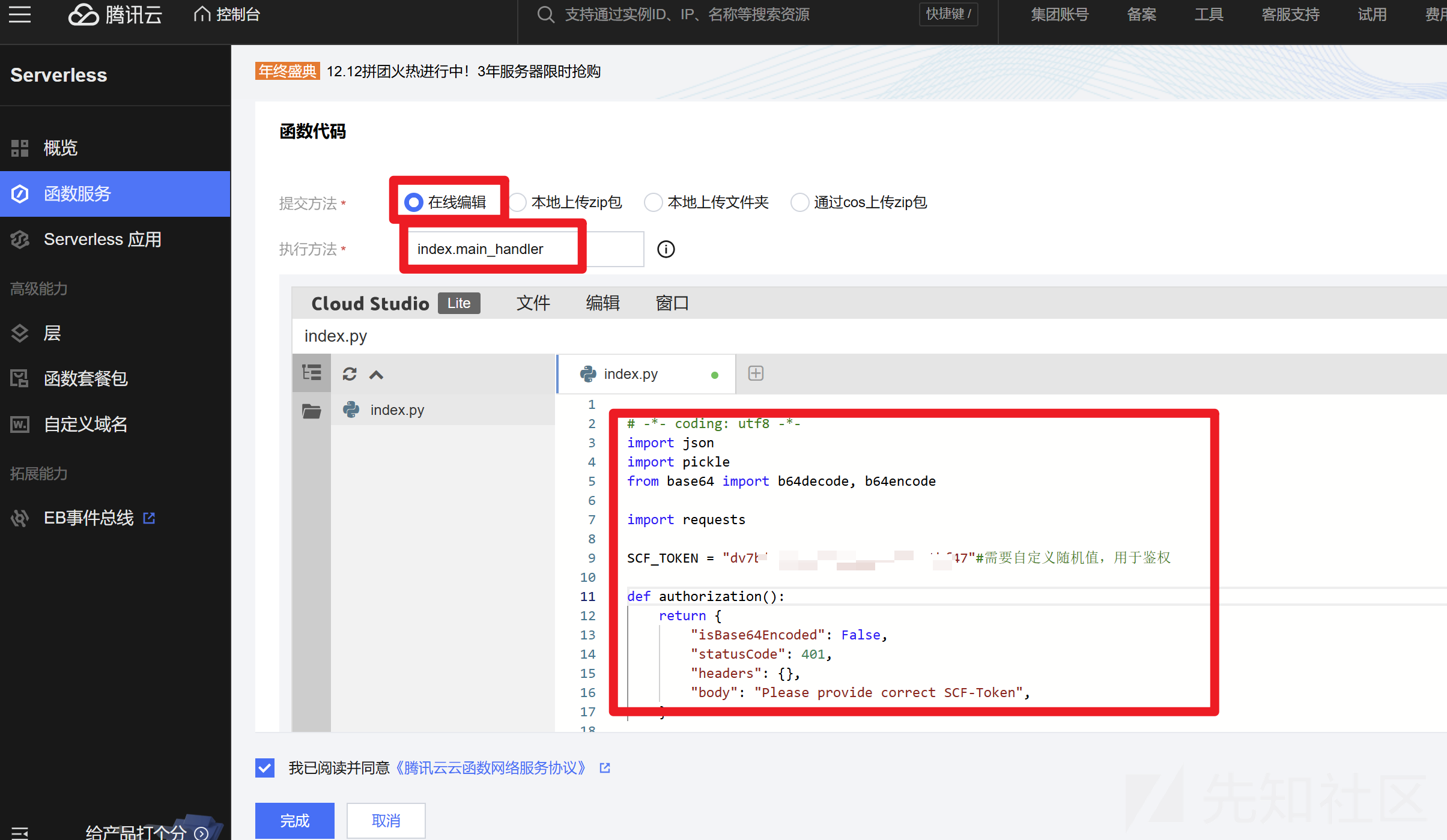Open 层 in the sidebar
1447x840 pixels.
[115, 333]
